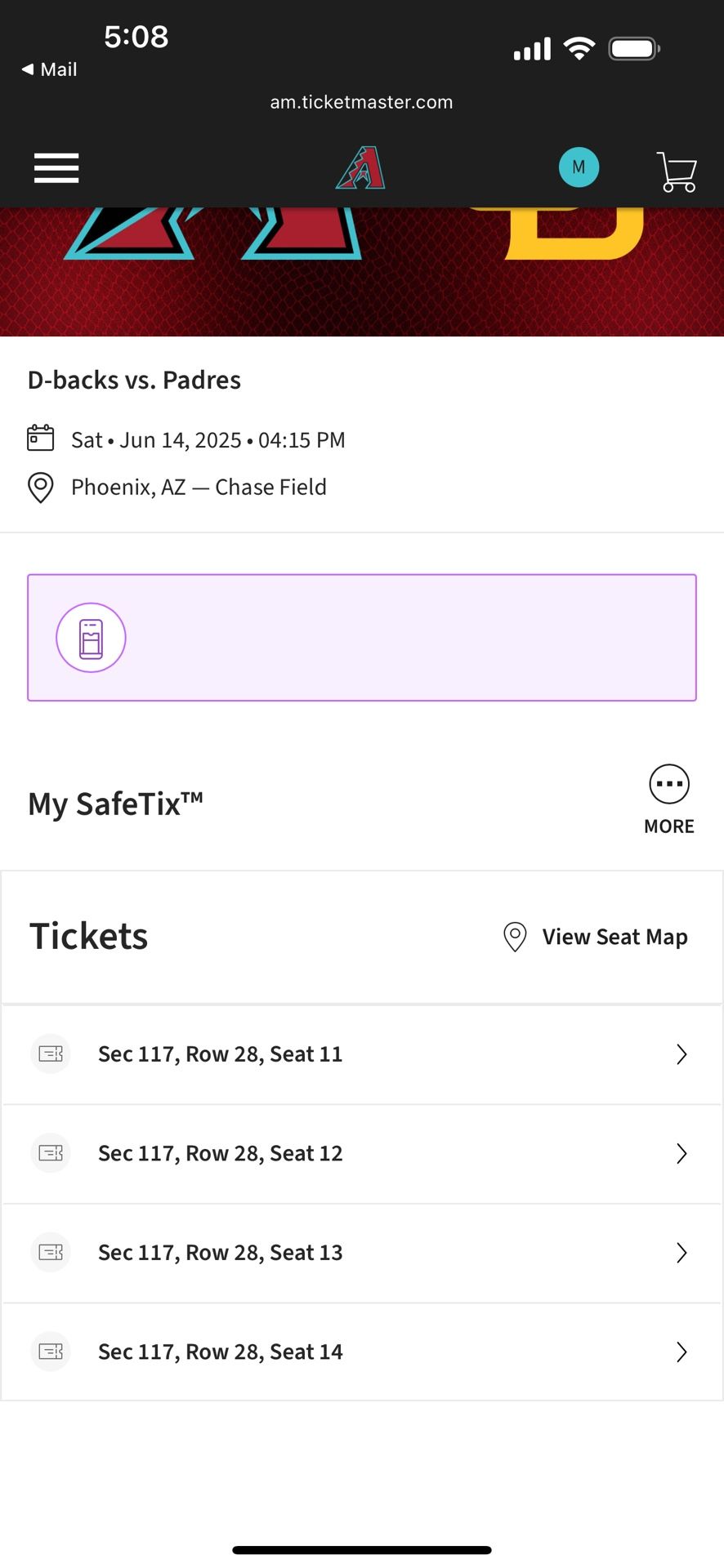Return to Mail app via back link
Screen dimensions: 724x1568
point(49,69)
